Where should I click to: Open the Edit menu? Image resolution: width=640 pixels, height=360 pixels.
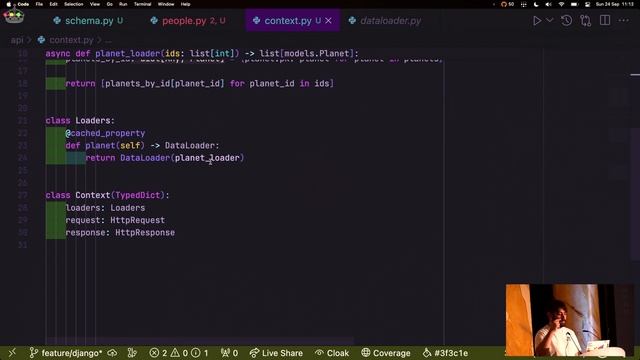click(53, 4)
